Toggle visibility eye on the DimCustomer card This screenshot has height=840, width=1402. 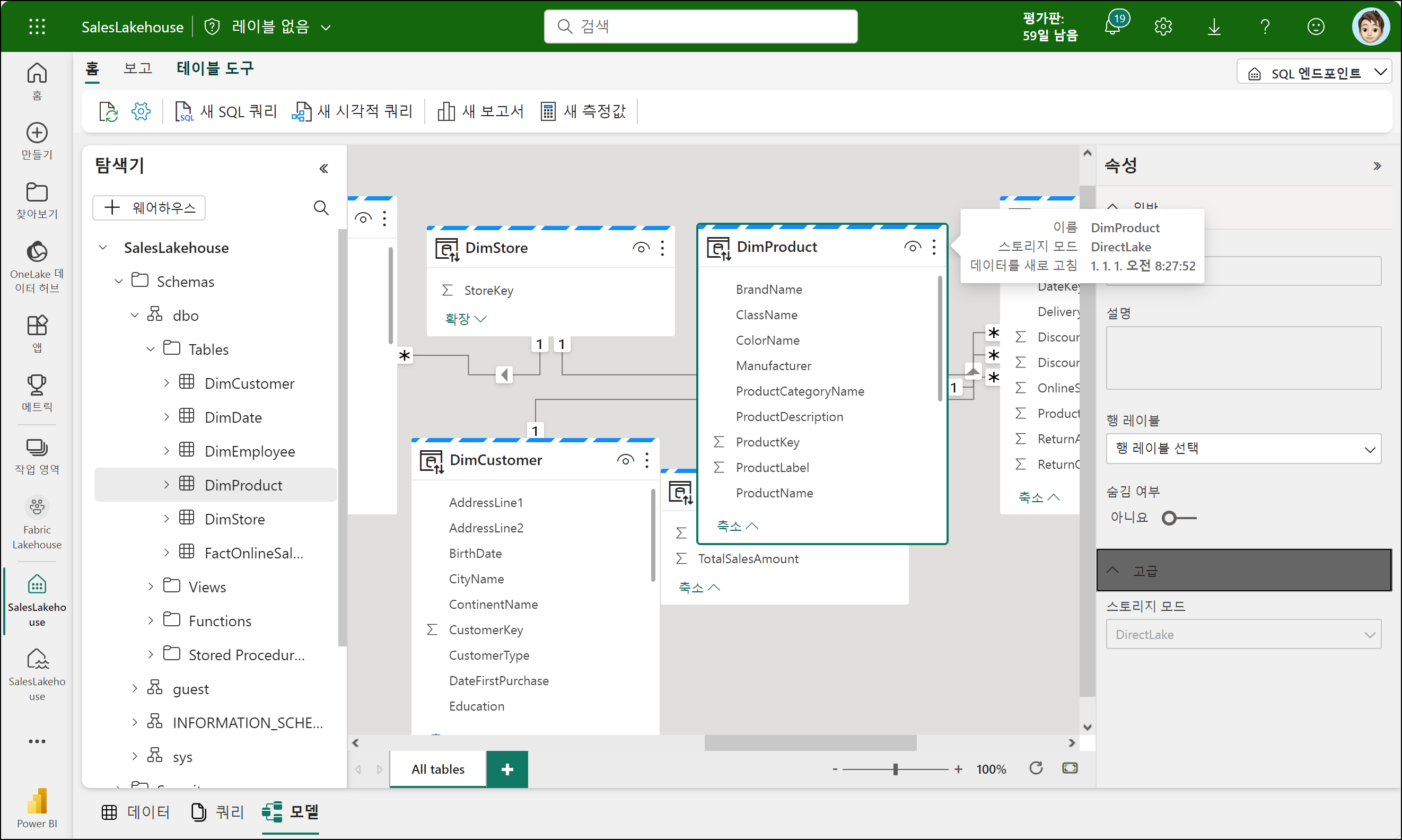(625, 460)
